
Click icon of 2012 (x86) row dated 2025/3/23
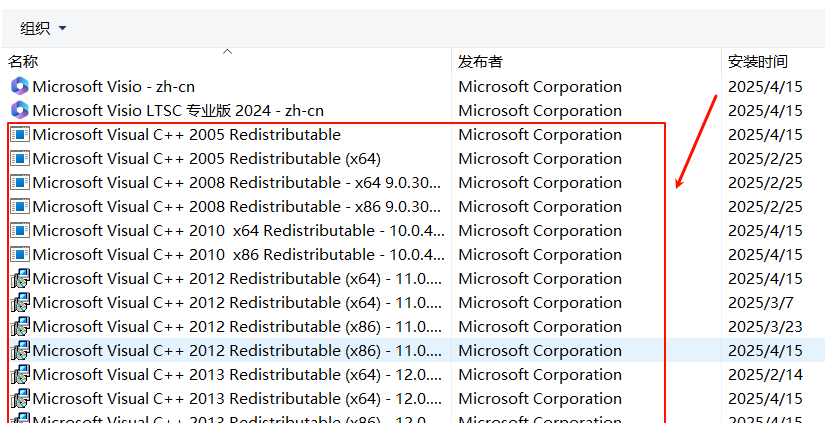click(x=20, y=327)
